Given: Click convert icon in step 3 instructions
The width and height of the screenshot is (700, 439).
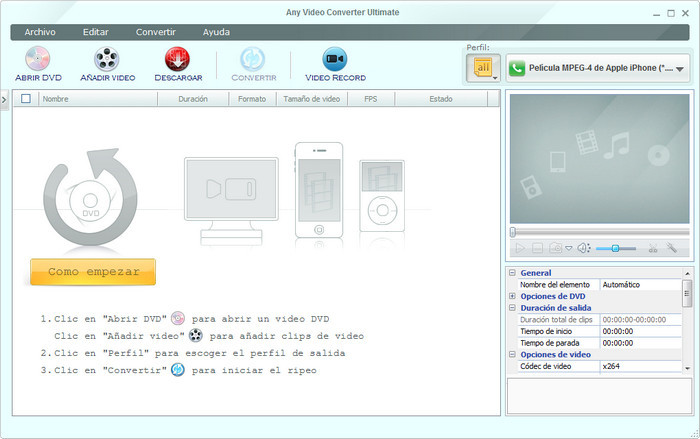Looking at the screenshot, I should 178,370.
